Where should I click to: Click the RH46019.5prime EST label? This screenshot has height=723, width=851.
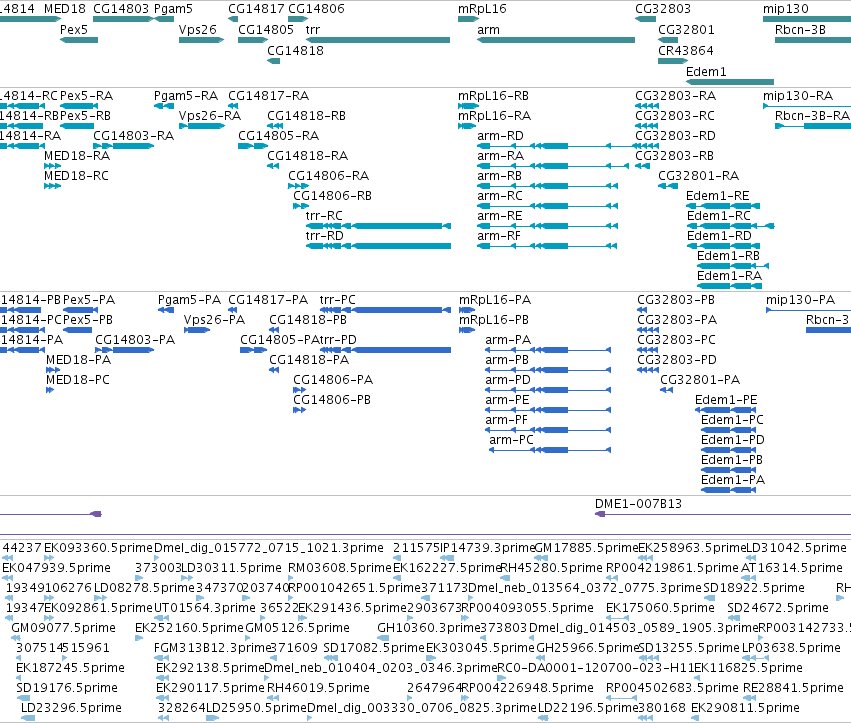point(318,688)
